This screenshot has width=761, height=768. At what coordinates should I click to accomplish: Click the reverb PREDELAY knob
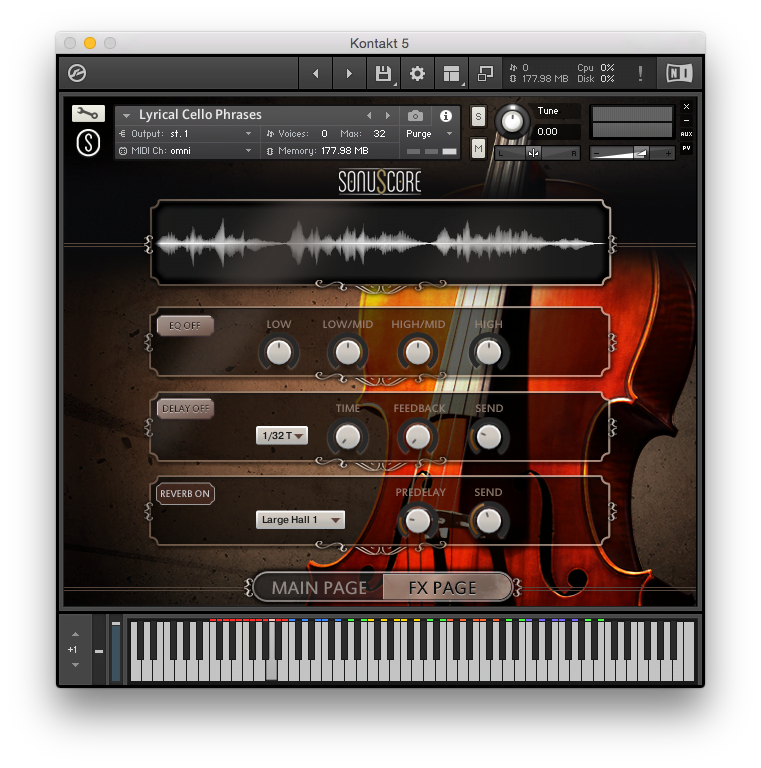pyautogui.click(x=418, y=521)
